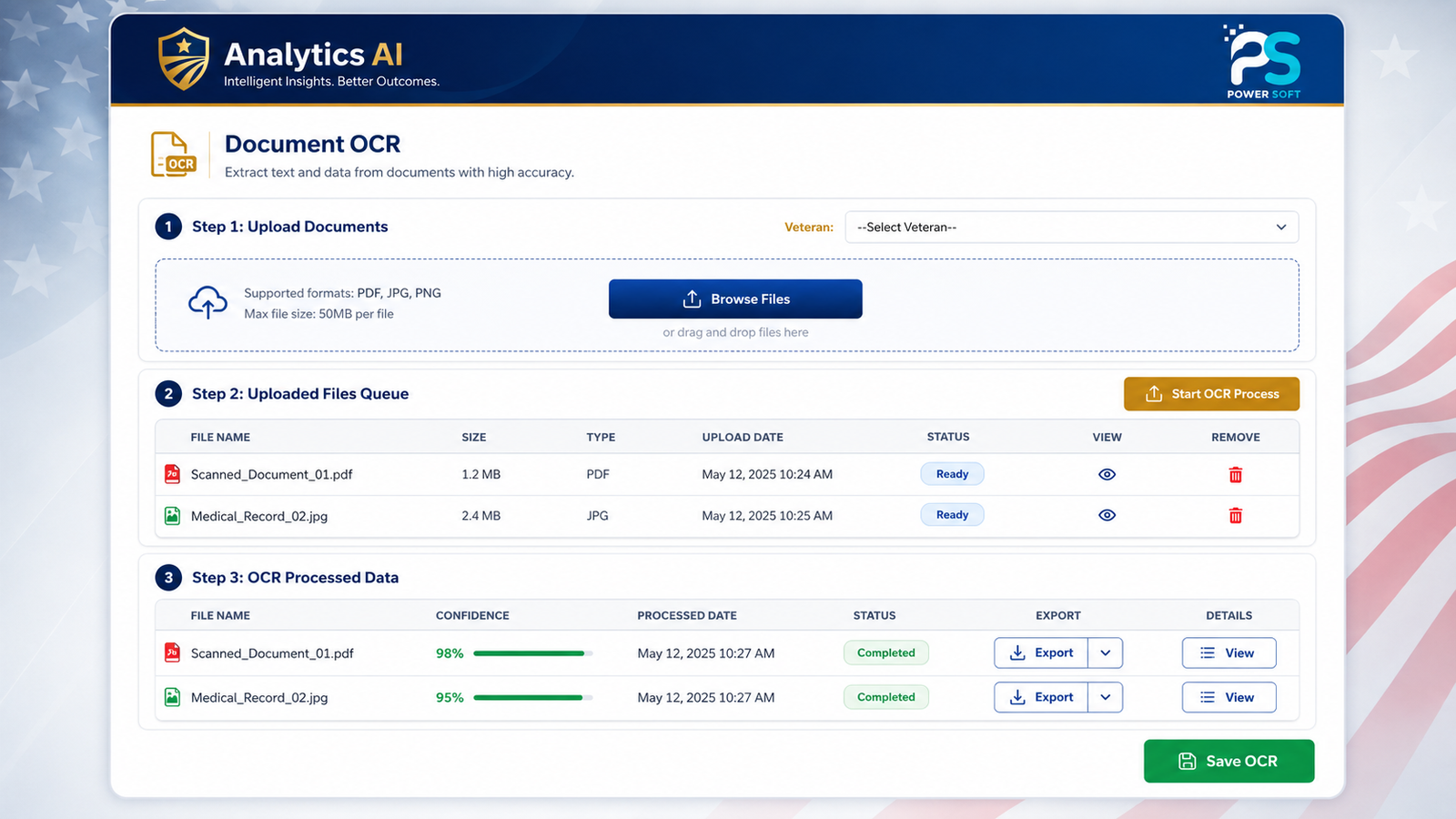Click the Power Soft PS logo
The height and width of the screenshot is (819, 1456).
(1263, 61)
